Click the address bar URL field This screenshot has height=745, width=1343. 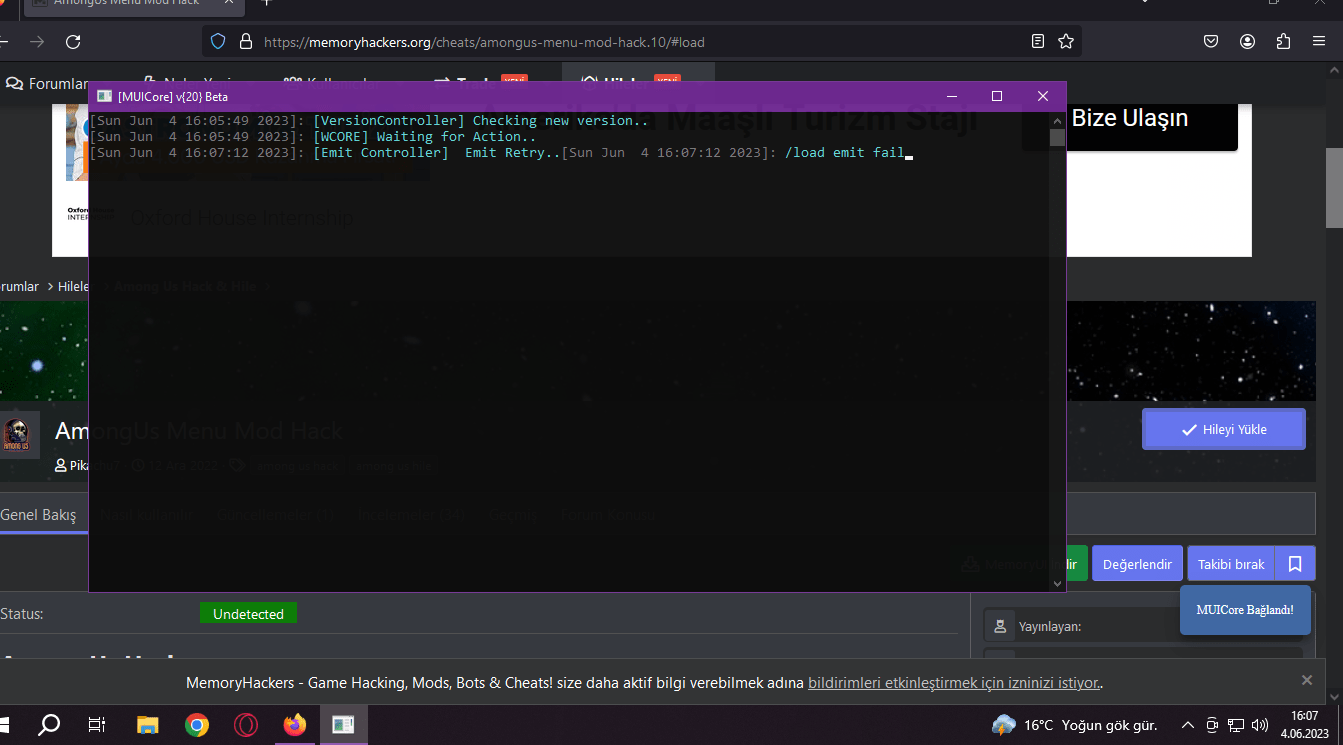coord(640,42)
